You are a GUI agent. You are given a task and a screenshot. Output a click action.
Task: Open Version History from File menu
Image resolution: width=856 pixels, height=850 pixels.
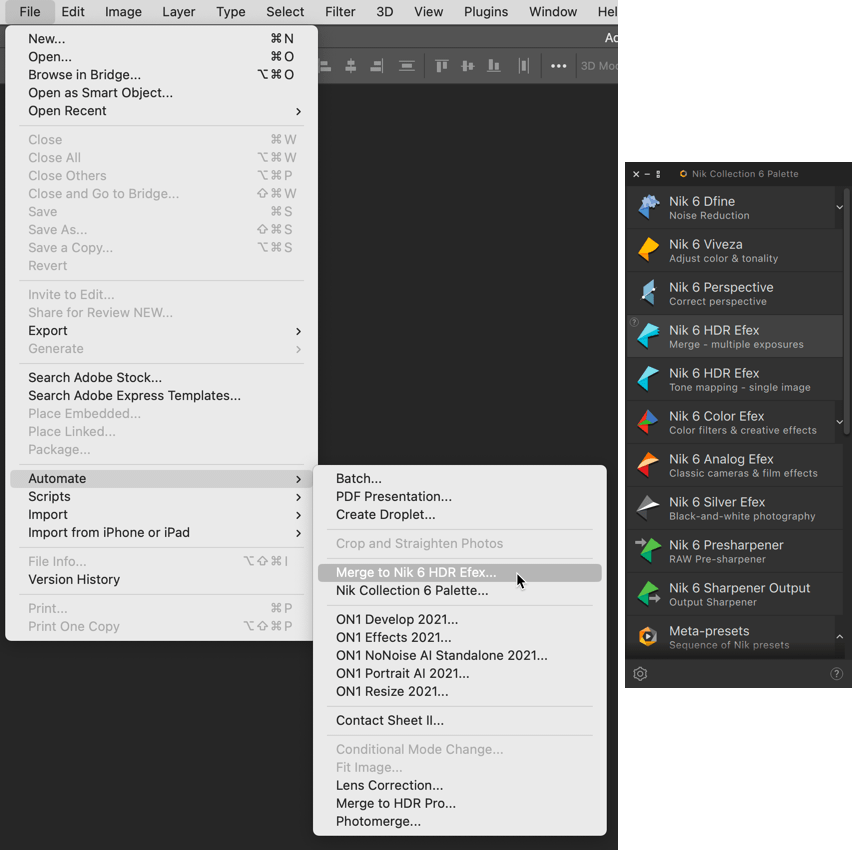(x=162, y=580)
